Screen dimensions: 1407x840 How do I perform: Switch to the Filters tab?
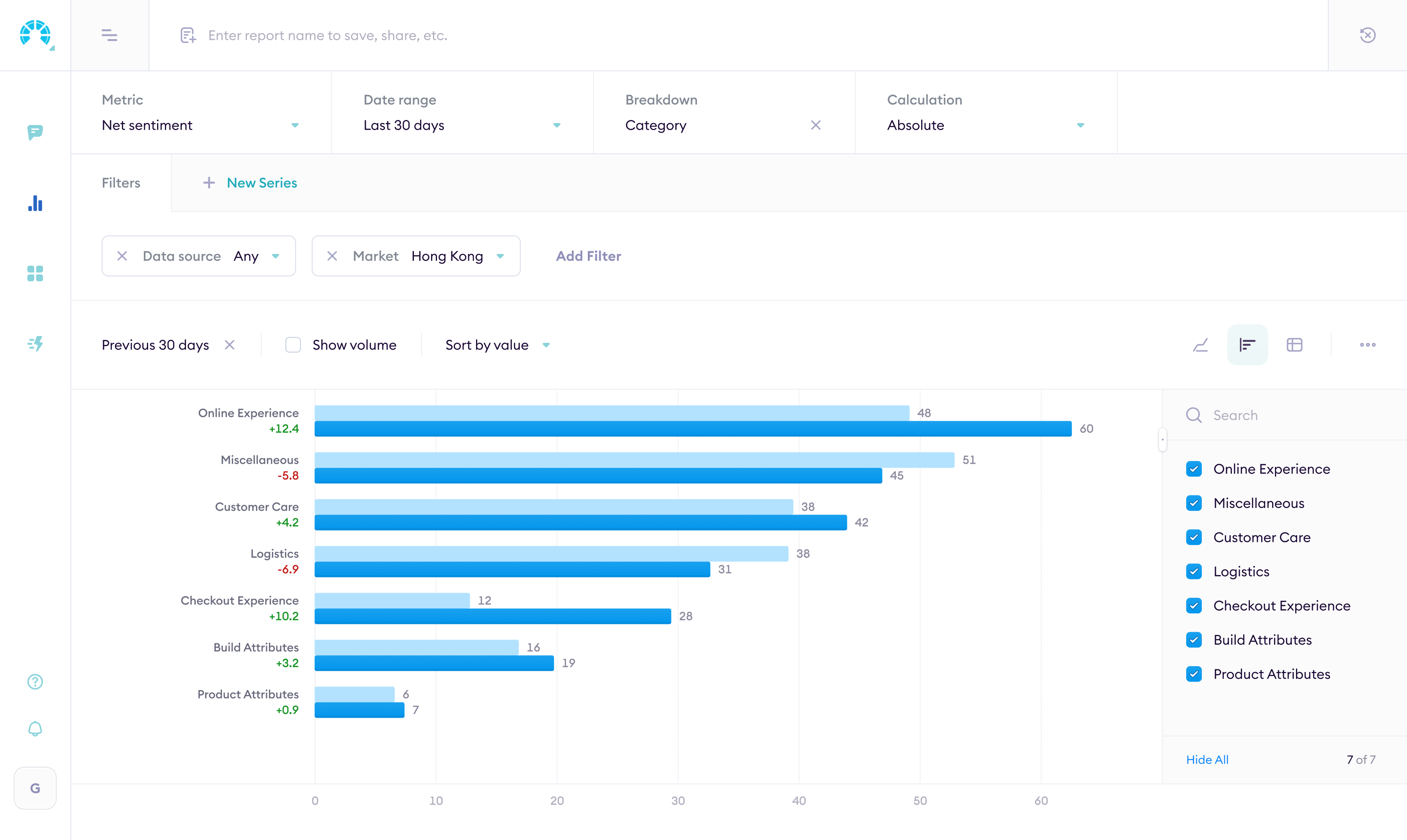point(121,183)
